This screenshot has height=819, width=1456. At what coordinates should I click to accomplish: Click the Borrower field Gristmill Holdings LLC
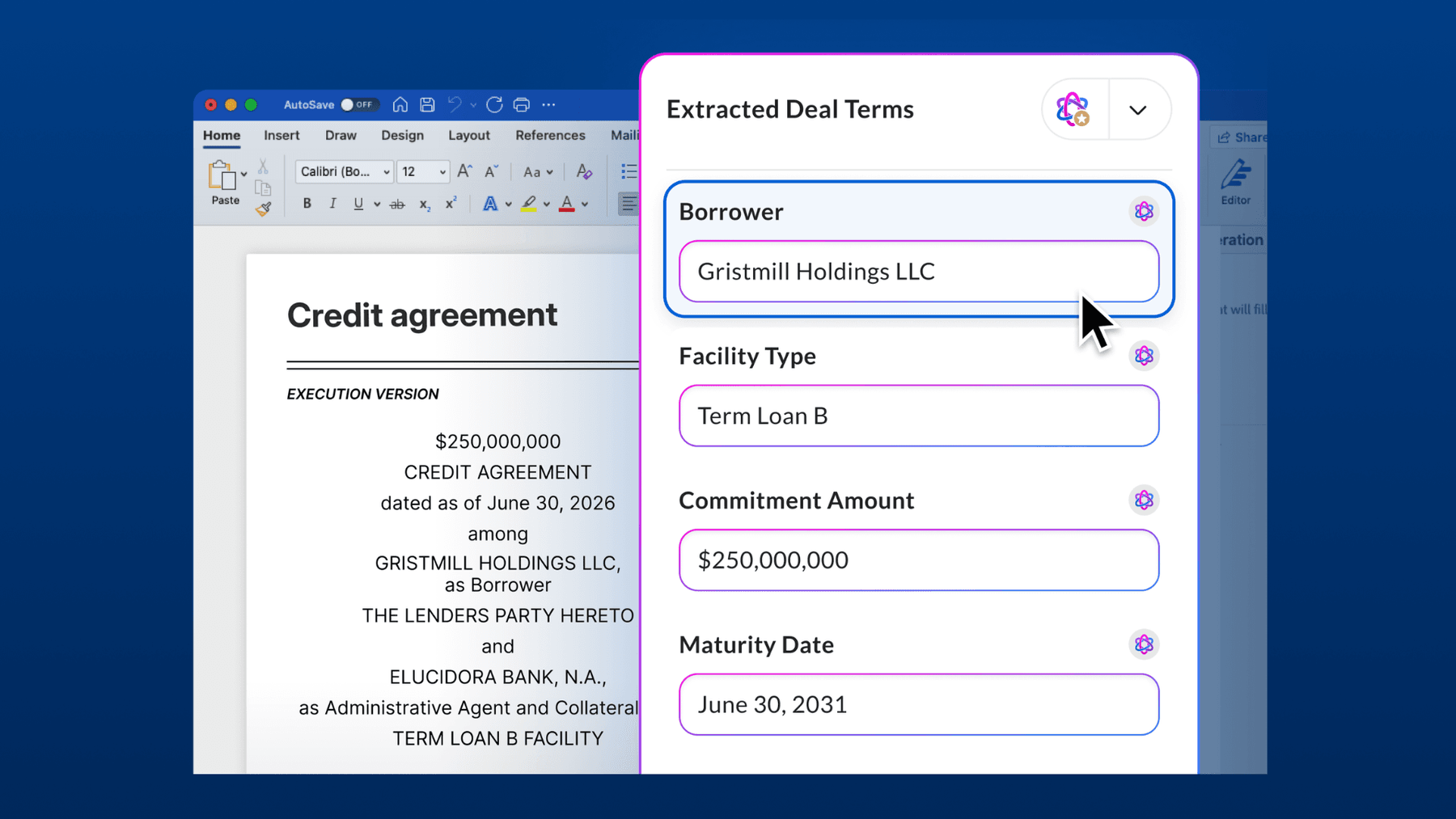tap(919, 272)
